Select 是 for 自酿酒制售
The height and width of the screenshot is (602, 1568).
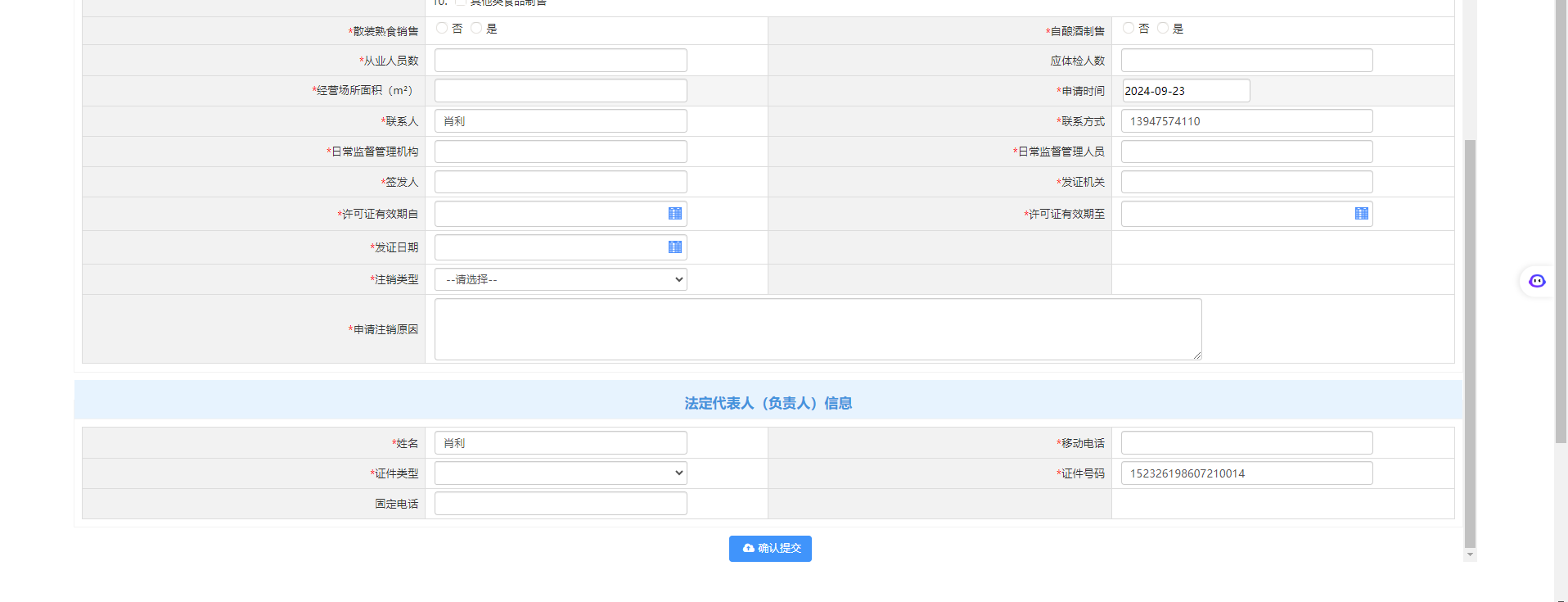(x=1163, y=29)
